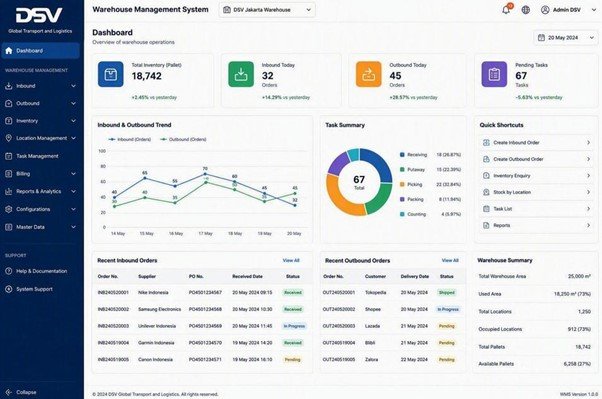Open the Stock by Location shortcut
The height and width of the screenshot is (399, 602).
[x=536, y=192]
